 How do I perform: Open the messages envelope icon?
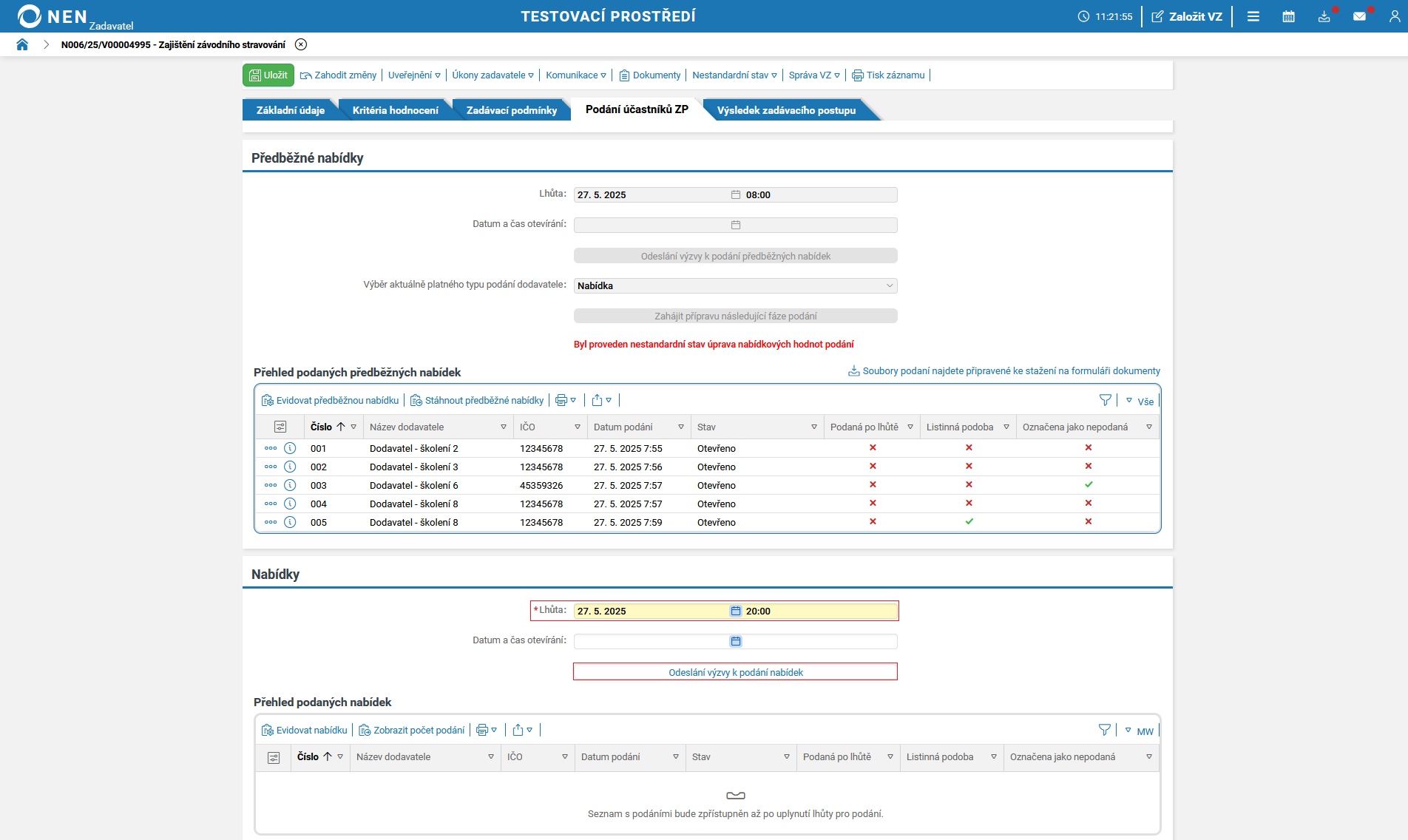click(1360, 16)
